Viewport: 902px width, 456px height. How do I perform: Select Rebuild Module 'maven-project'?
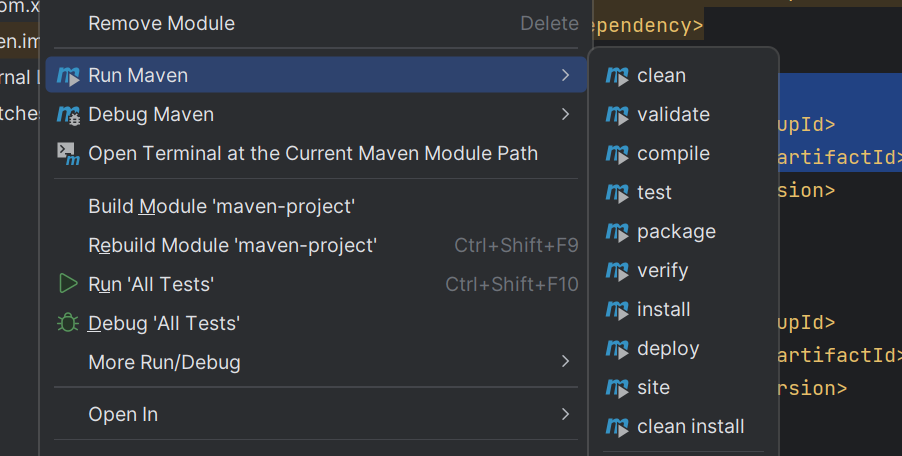[232, 246]
